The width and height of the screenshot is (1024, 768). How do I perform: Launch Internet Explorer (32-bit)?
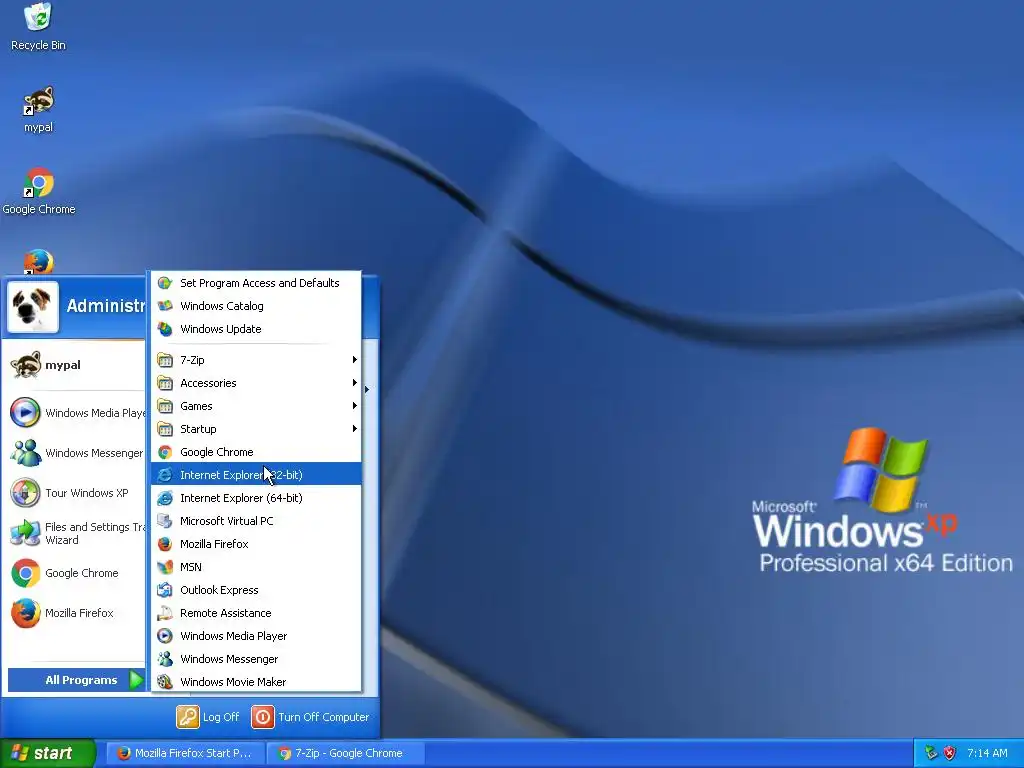(x=256, y=475)
